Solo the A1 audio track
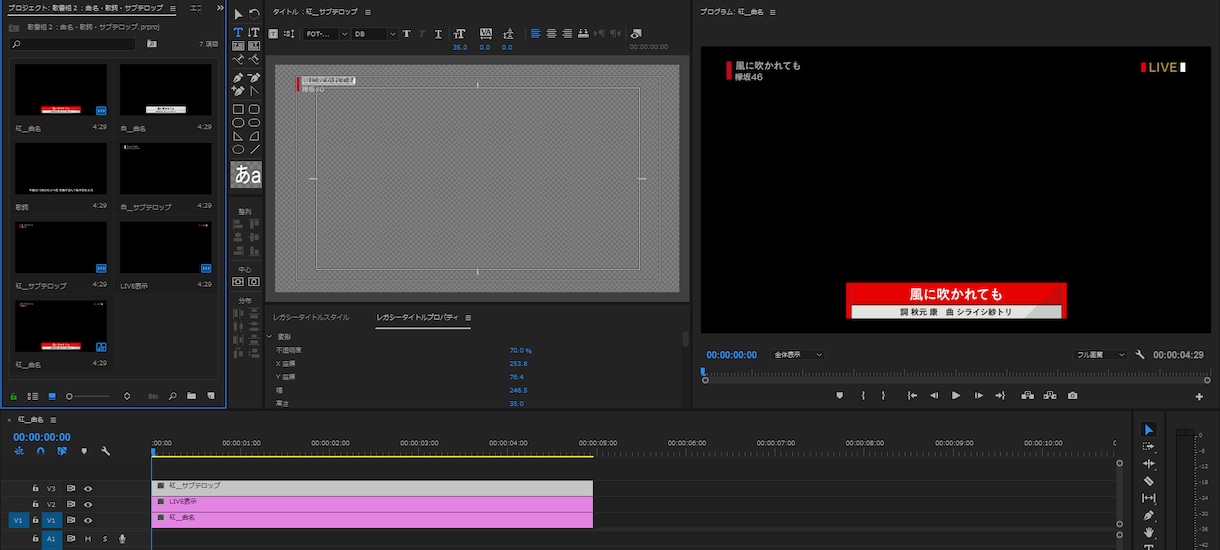This screenshot has width=1220, height=550. 104,538
